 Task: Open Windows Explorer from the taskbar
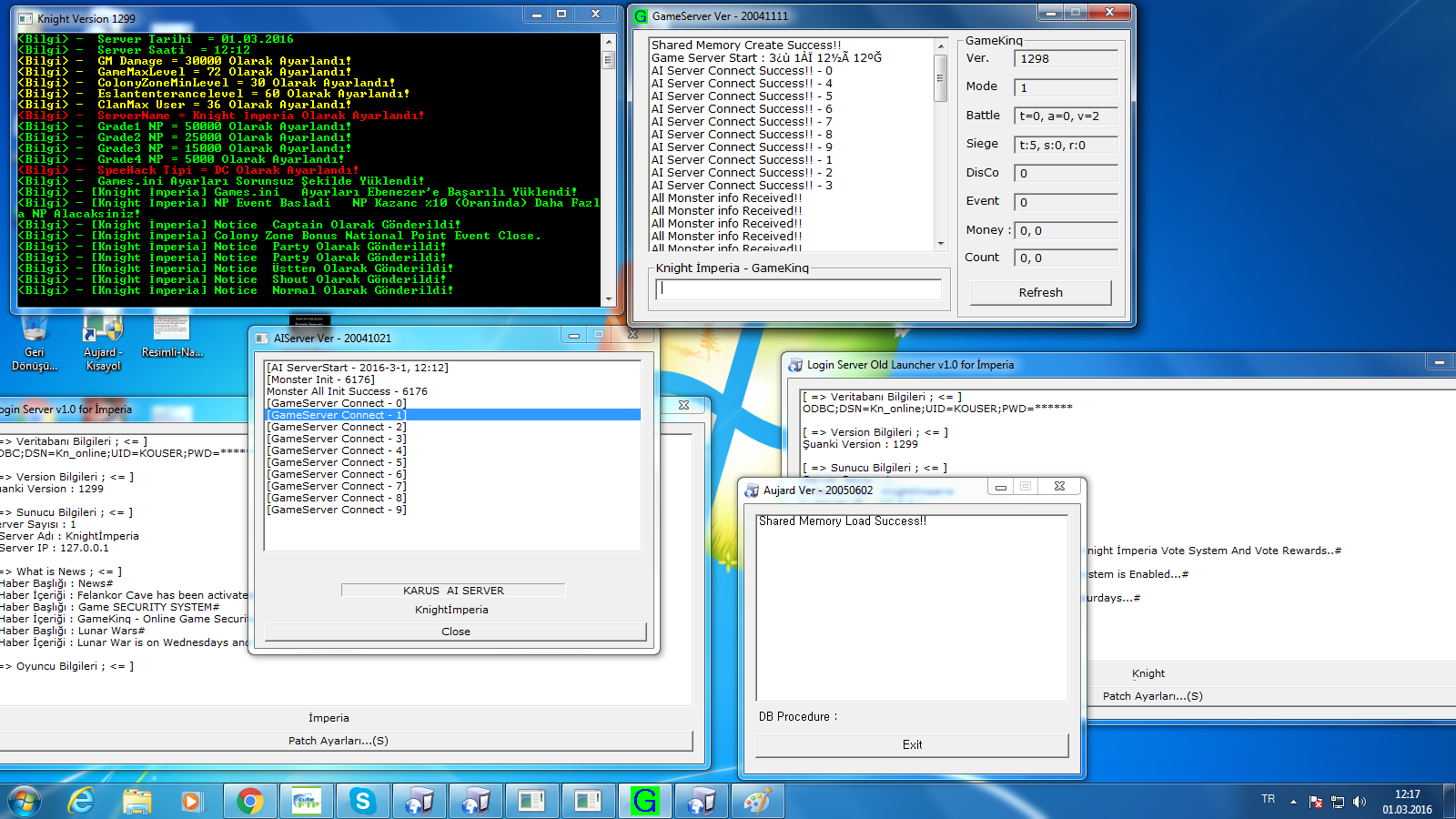coord(137,801)
